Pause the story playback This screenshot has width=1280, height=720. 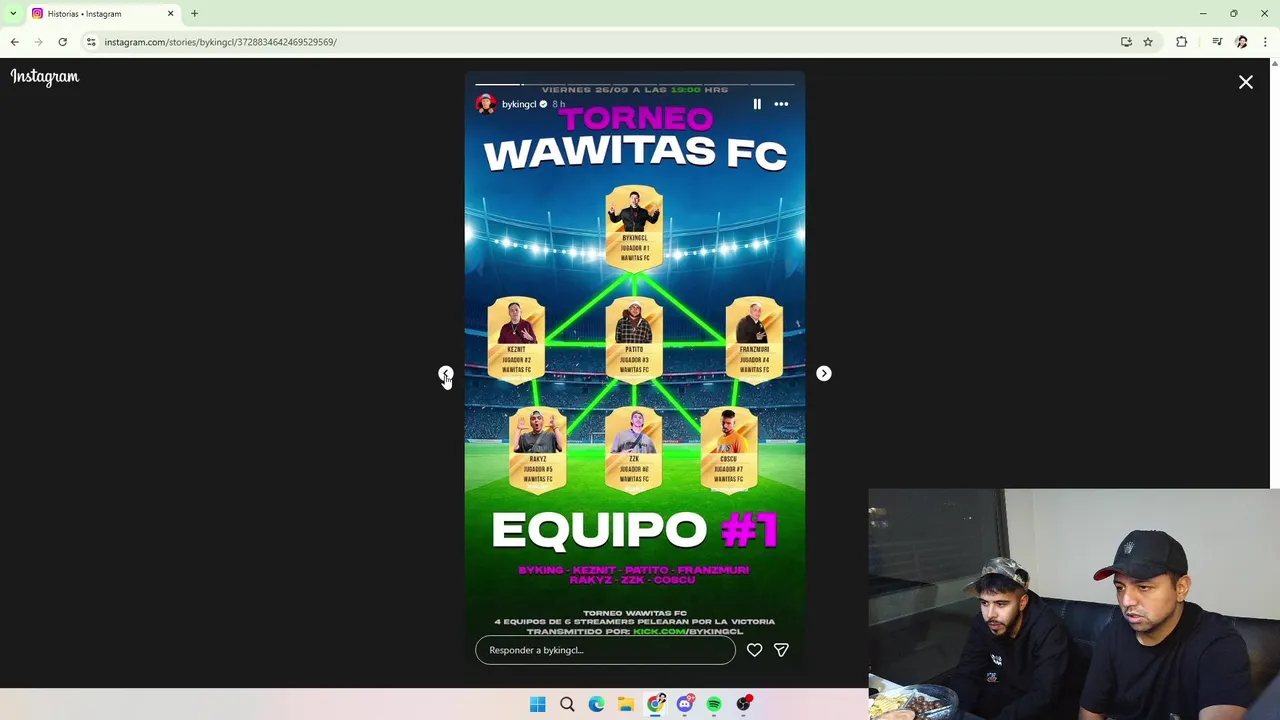pos(757,104)
